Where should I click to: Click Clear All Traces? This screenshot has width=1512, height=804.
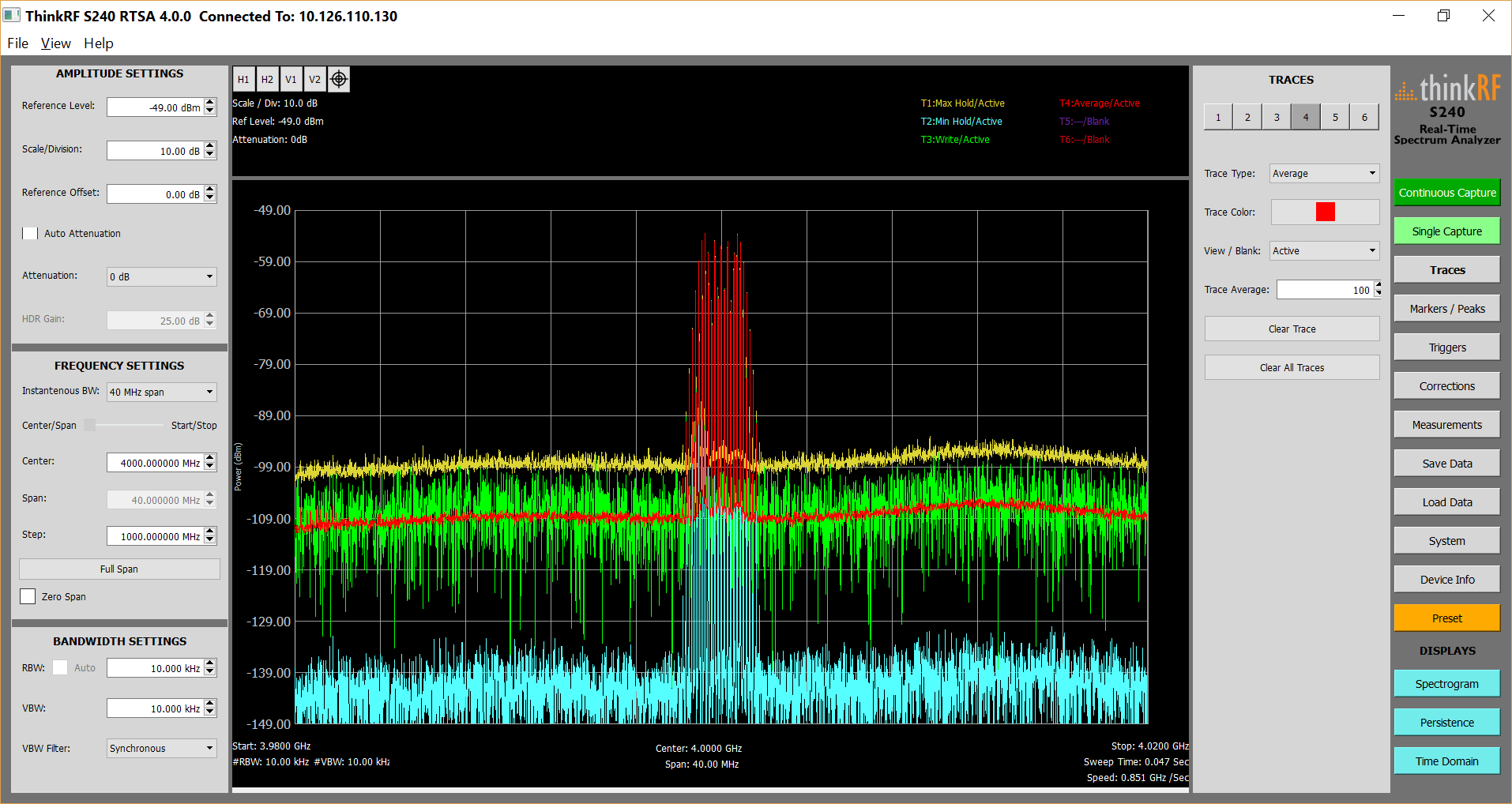coord(1292,366)
